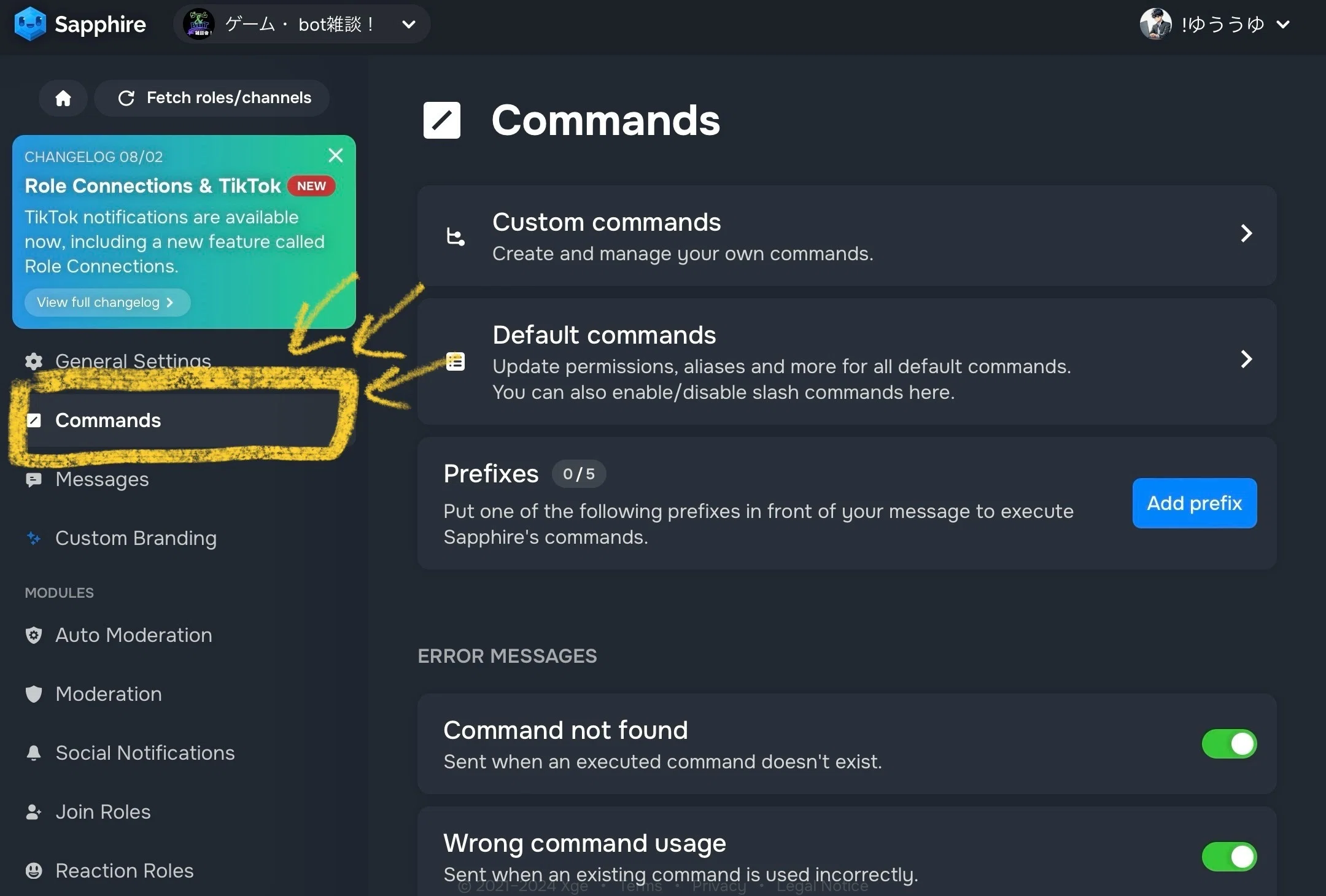Screen dimensions: 1326x896
Task: Click the Default commands list icon
Action: coord(455,361)
